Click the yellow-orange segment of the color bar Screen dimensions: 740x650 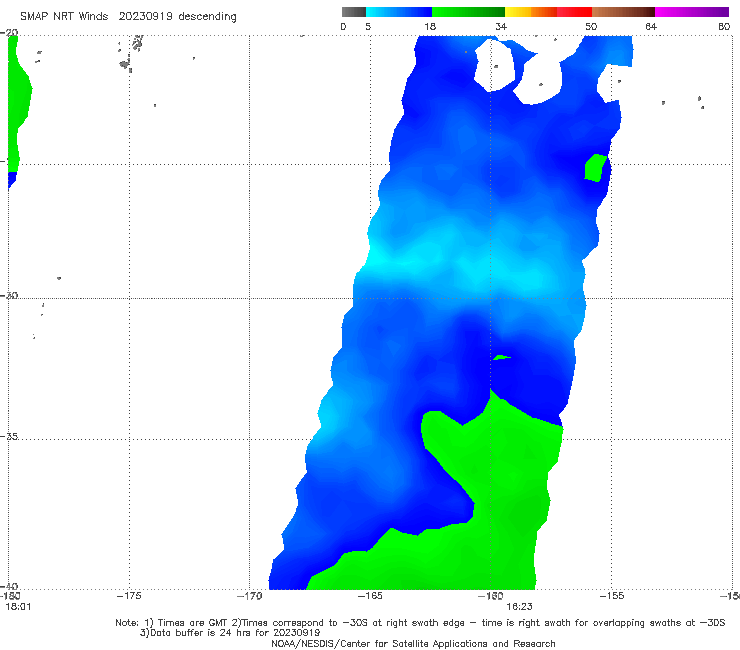(x=531, y=12)
